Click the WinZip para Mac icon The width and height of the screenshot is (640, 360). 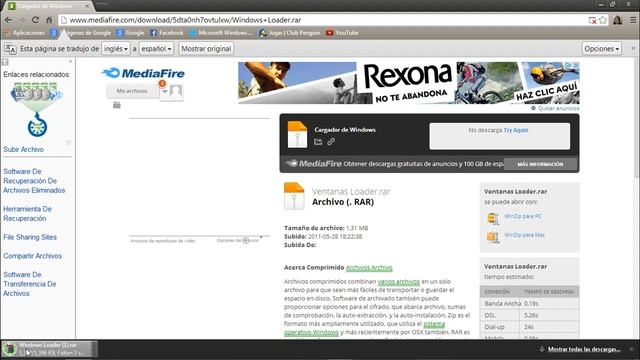[x=493, y=237]
